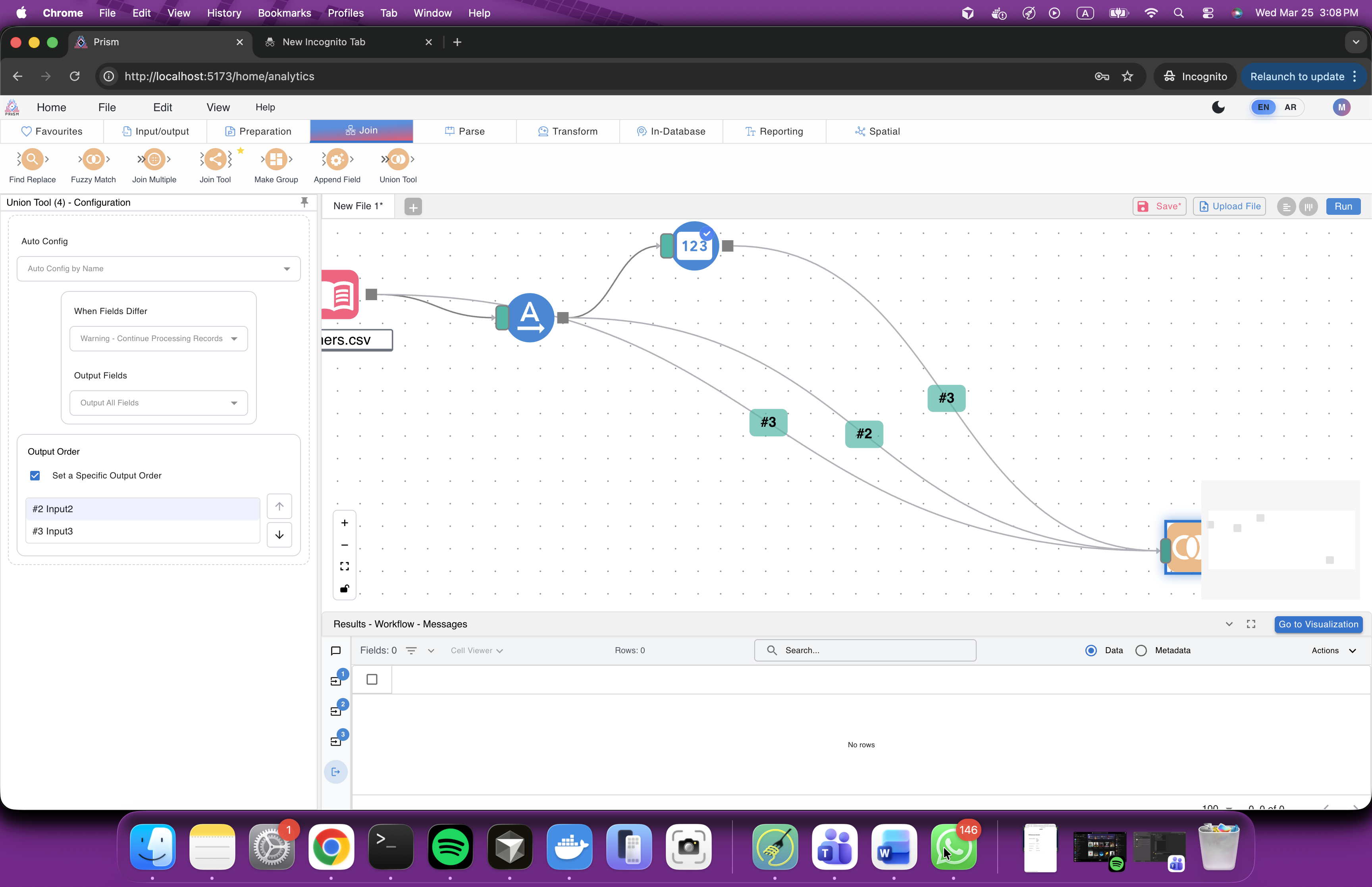
Task: Select the Find Replace tool icon
Action: (32, 160)
